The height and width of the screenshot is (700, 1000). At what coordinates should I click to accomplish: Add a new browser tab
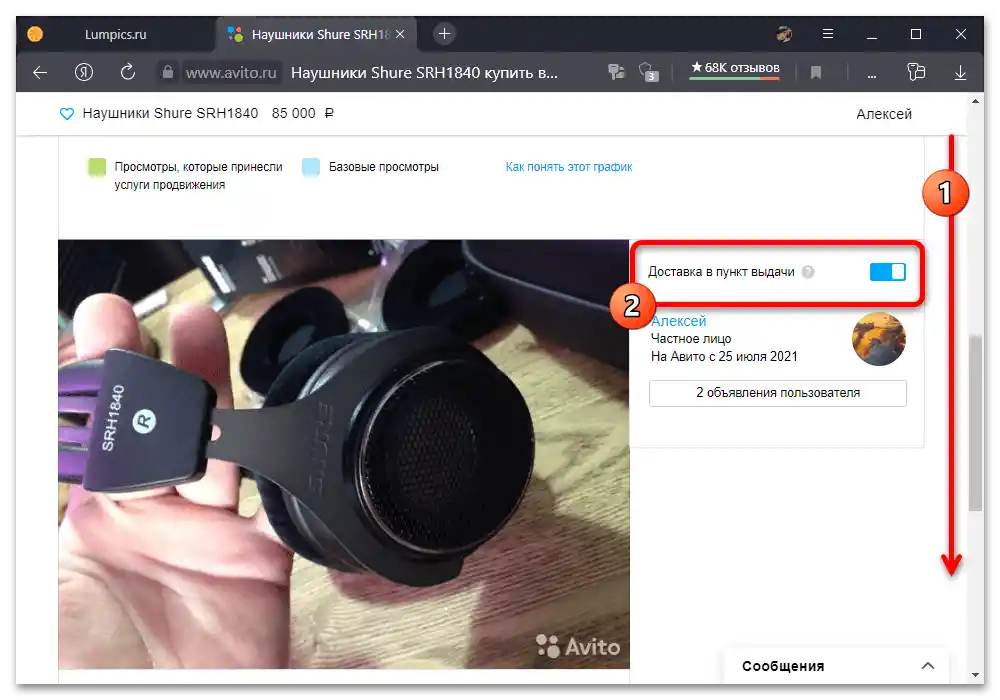point(445,34)
